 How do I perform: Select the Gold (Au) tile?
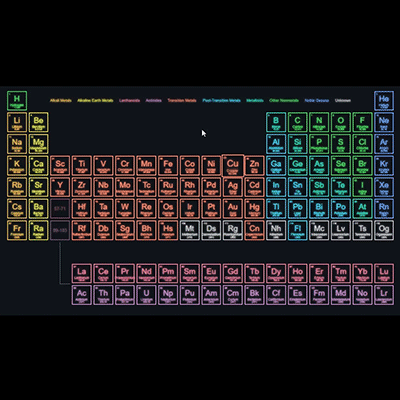coord(233,209)
